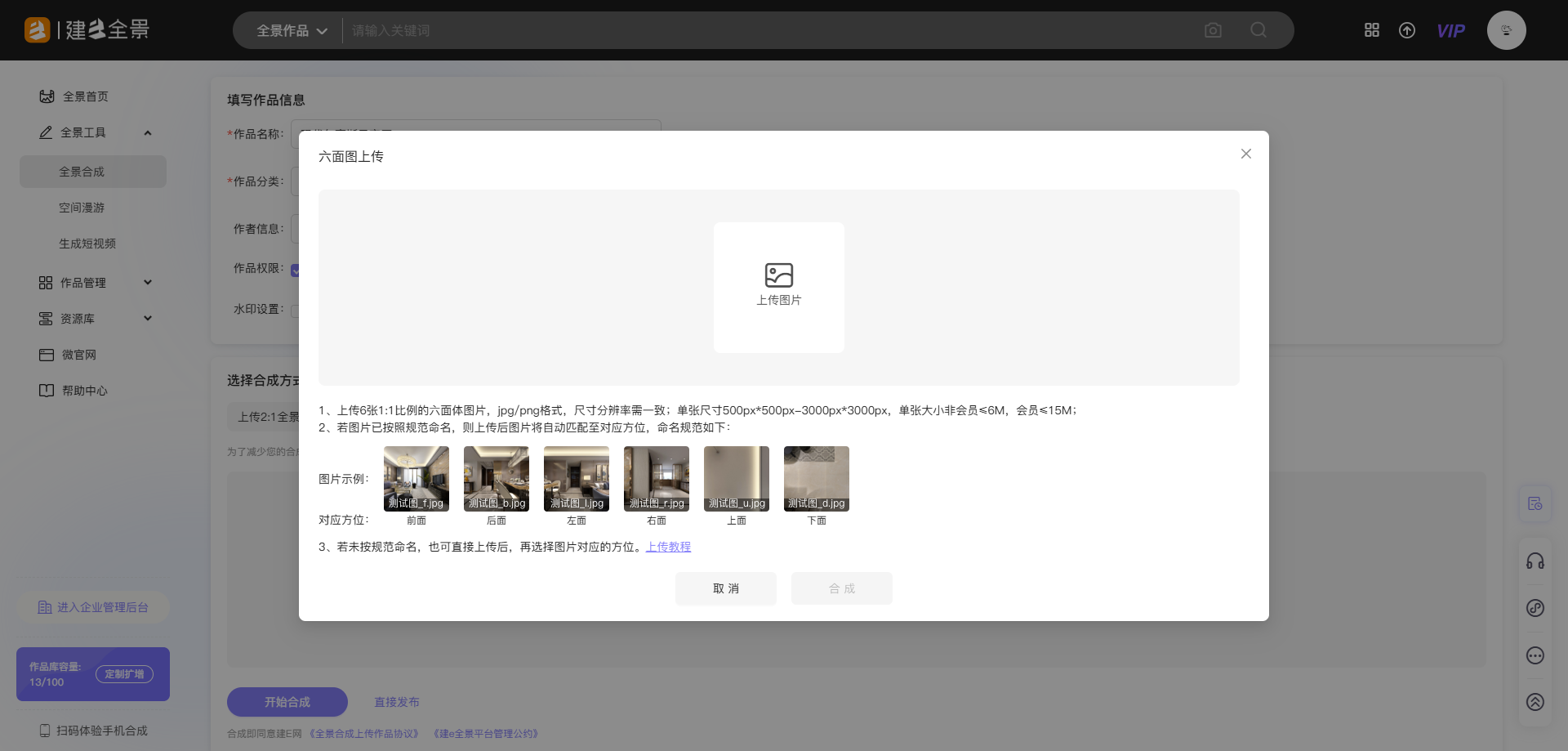Image resolution: width=1568 pixels, height=751 pixels.
Task: Click the 测试图_f.jpg example thumbnail
Action: coord(416,479)
